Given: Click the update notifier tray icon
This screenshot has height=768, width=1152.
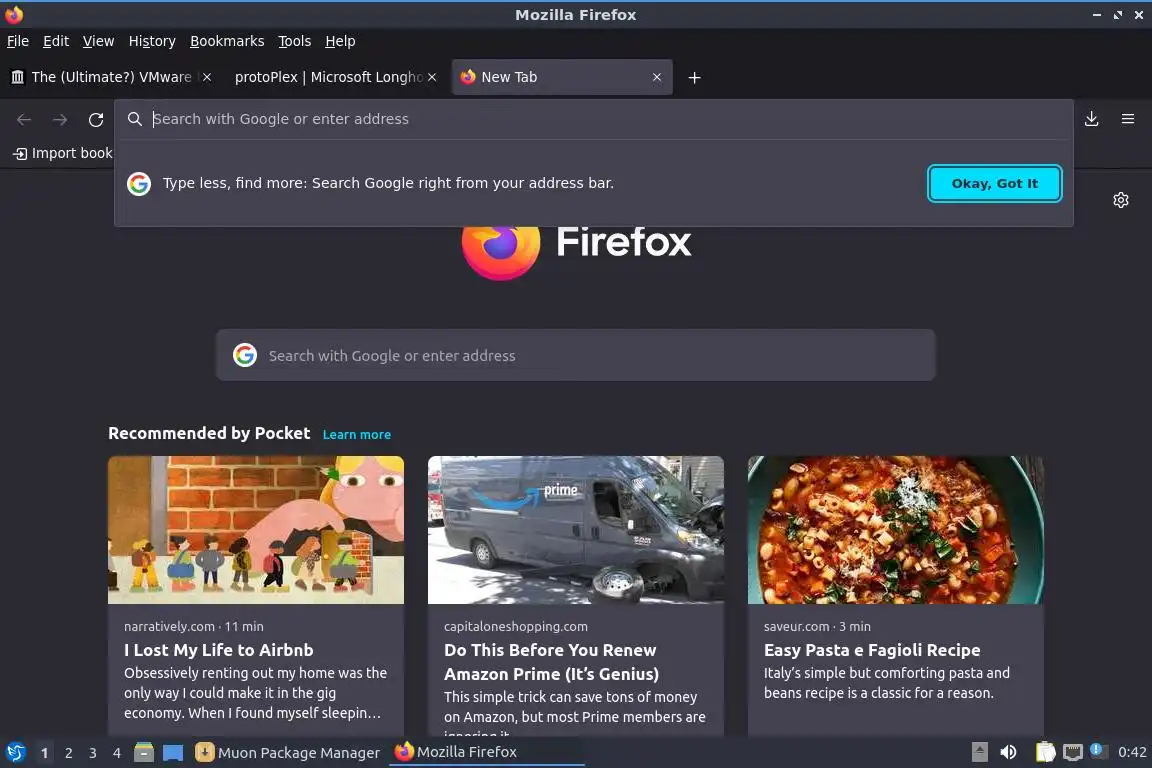Looking at the screenshot, I should coord(1098,750).
